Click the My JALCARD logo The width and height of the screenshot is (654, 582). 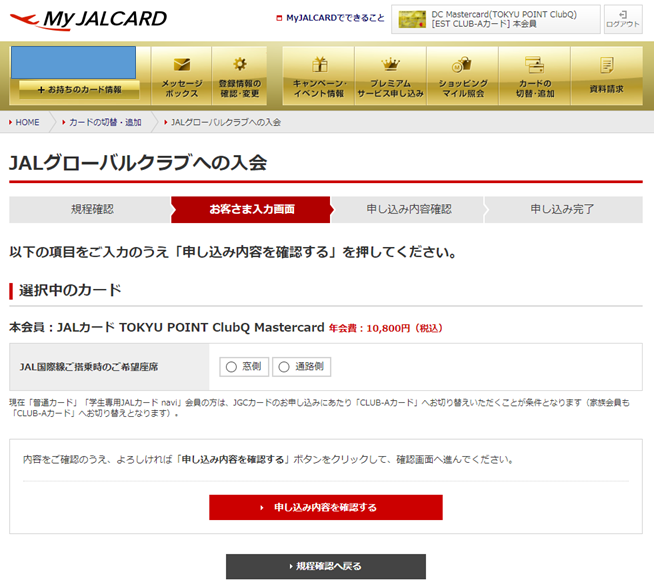88,20
